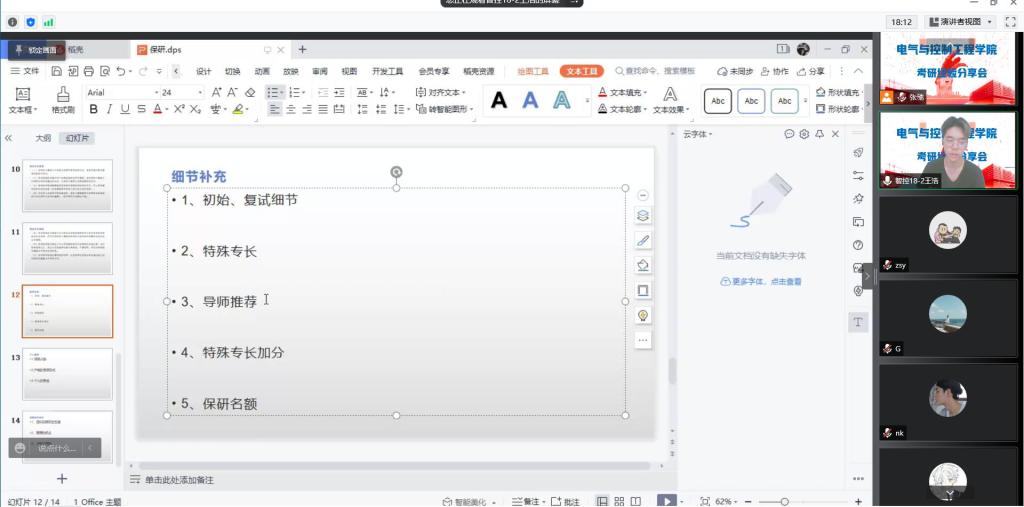Image resolution: width=1024 pixels, height=507 pixels.
Task: Click the layers icon beside the text box
Action: click(643, 215)
